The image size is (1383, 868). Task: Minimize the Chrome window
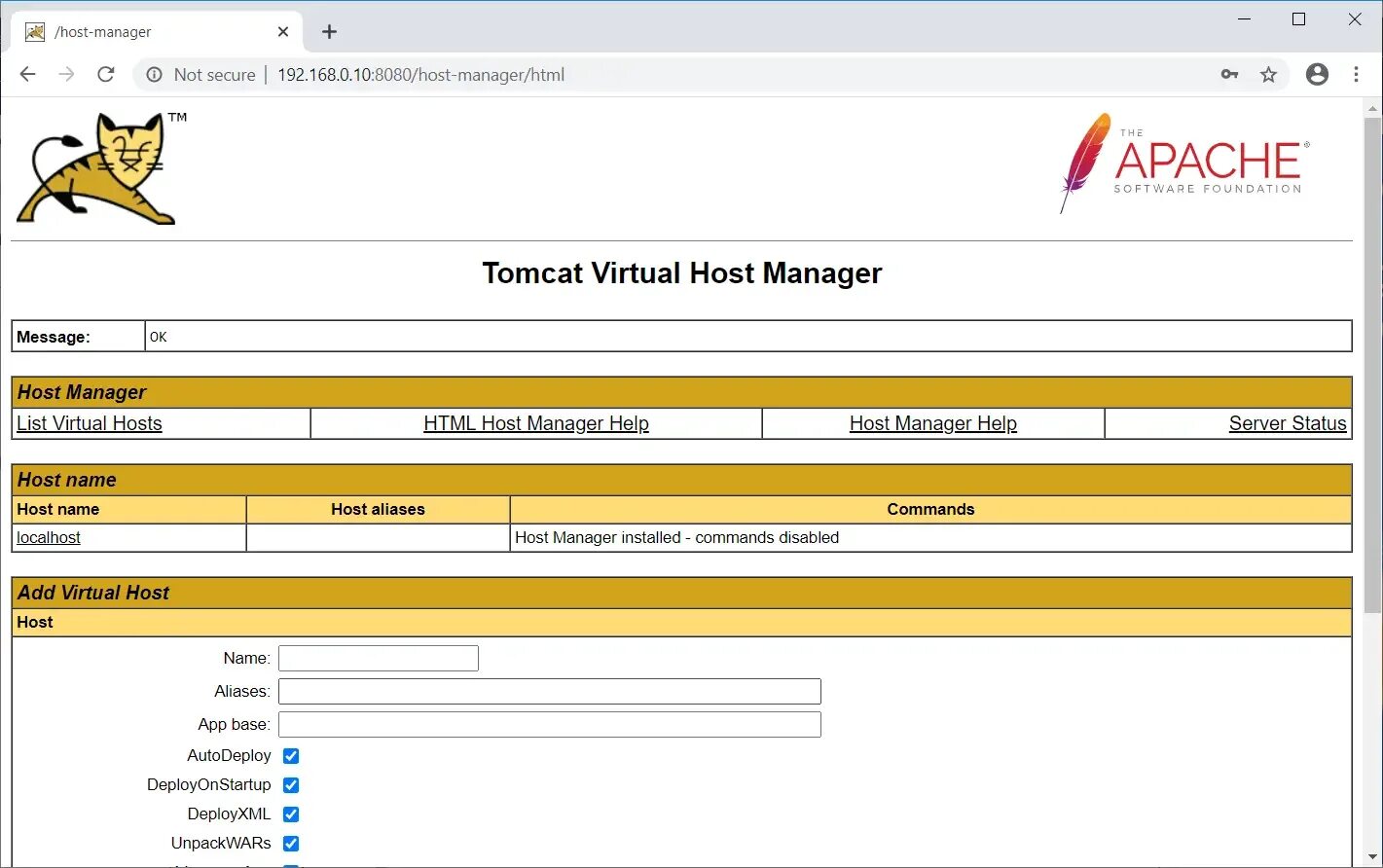[x=1244, y=18]
